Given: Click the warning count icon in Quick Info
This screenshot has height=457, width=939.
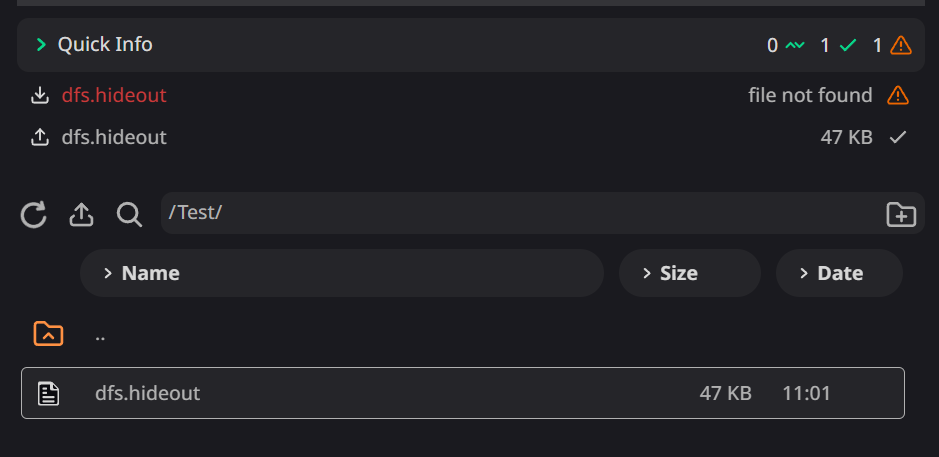Looking at the screenshot, I should point(900,45).
